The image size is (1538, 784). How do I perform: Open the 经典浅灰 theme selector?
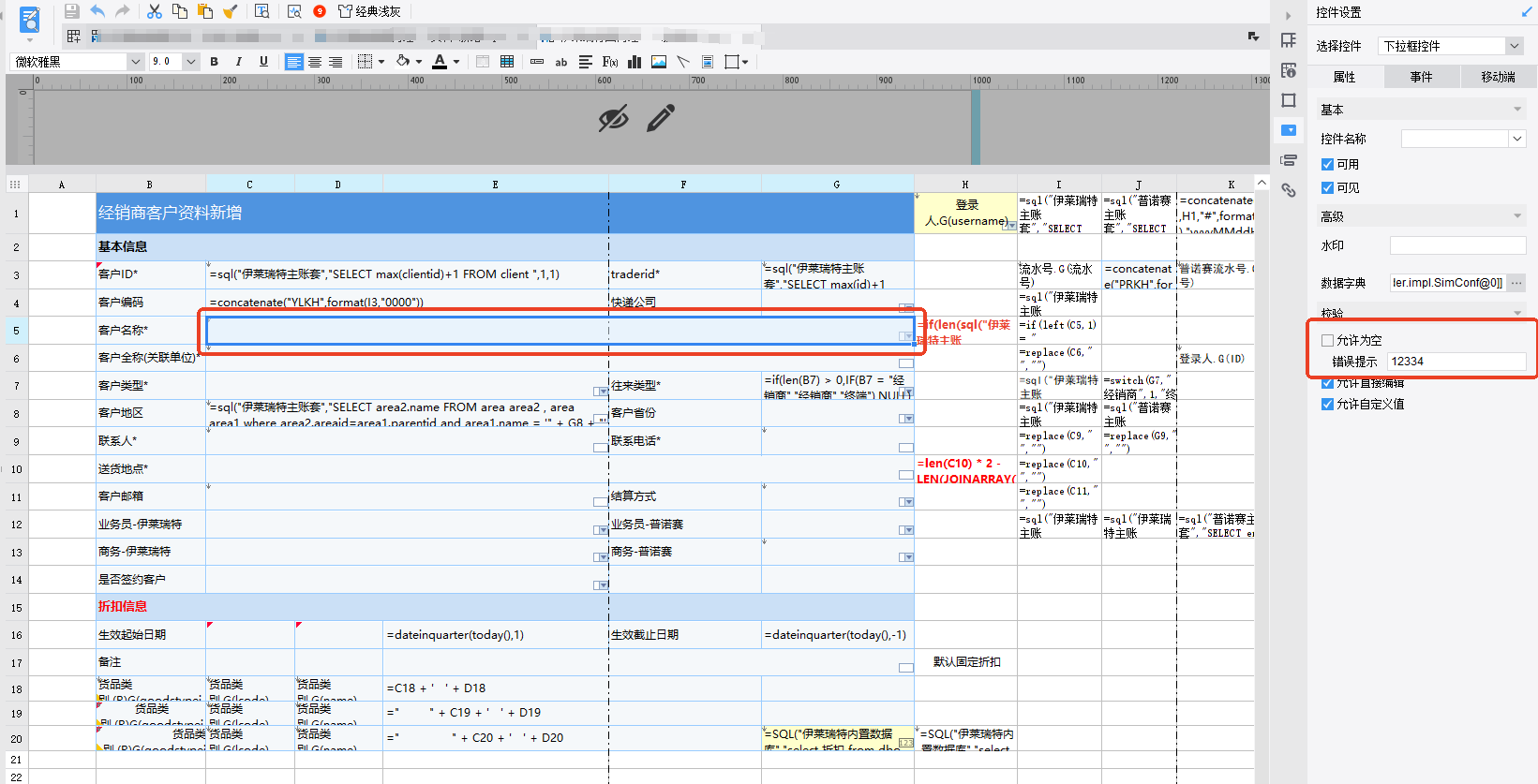pos(370,11)
